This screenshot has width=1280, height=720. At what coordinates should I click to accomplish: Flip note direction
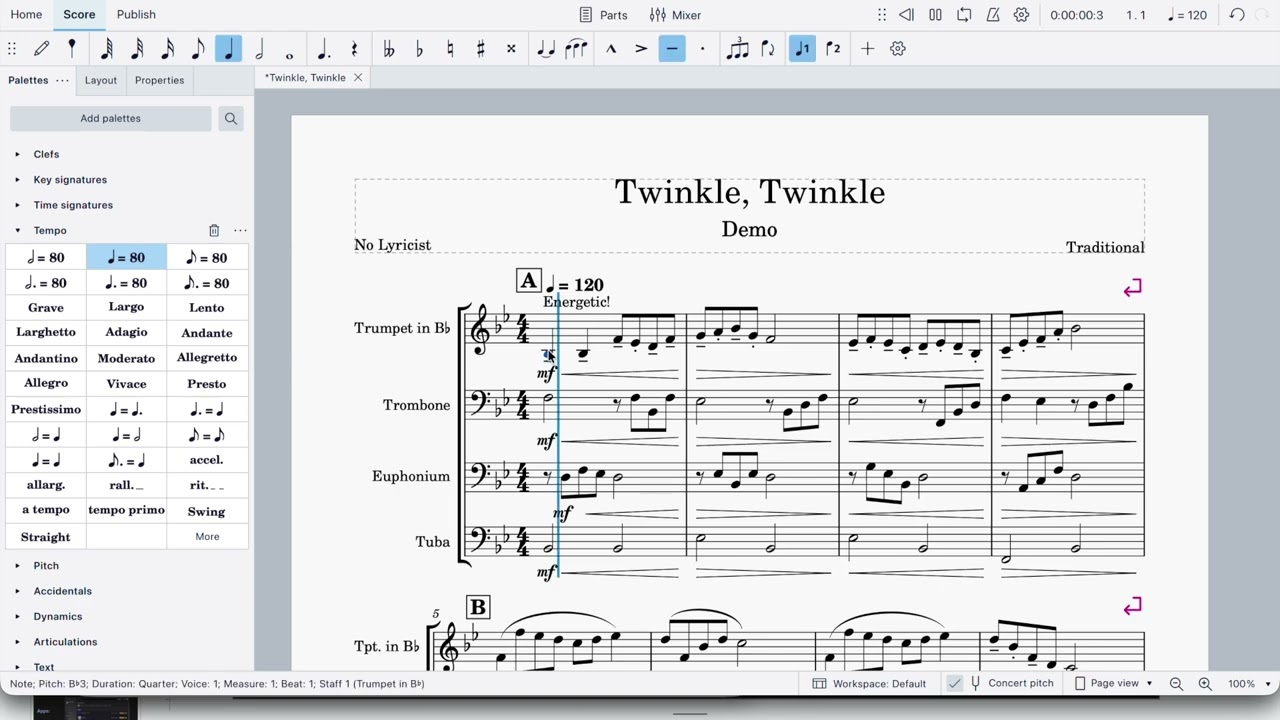click(x=768, y=48)
